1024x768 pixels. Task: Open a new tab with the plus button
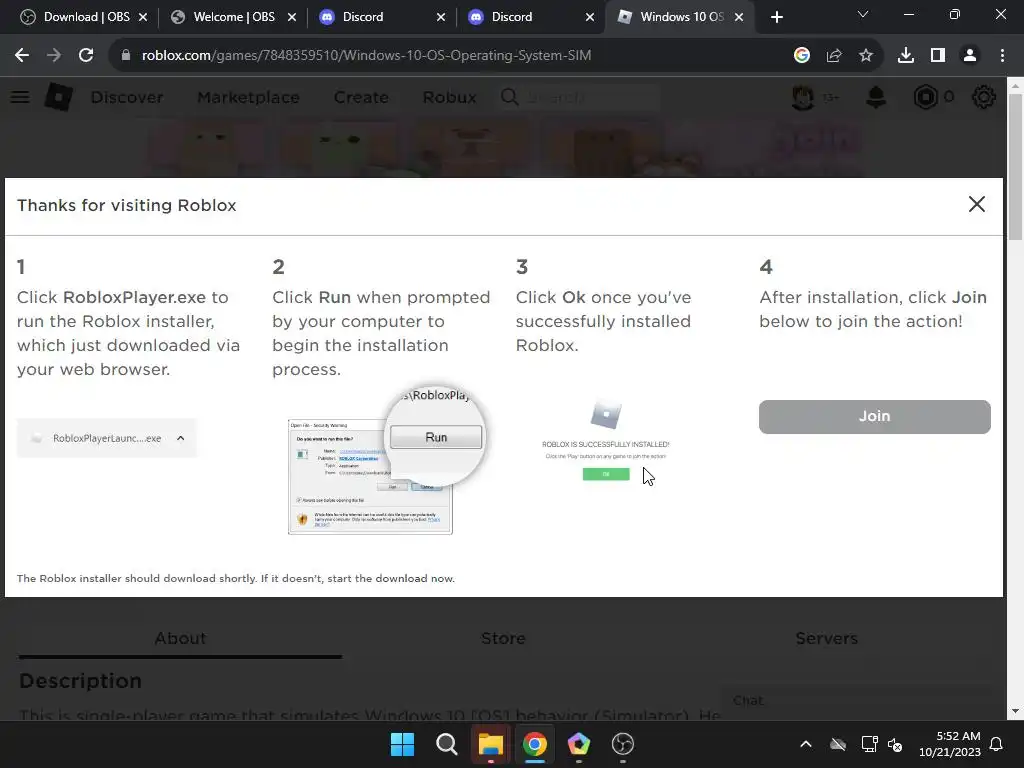[776, 17]
